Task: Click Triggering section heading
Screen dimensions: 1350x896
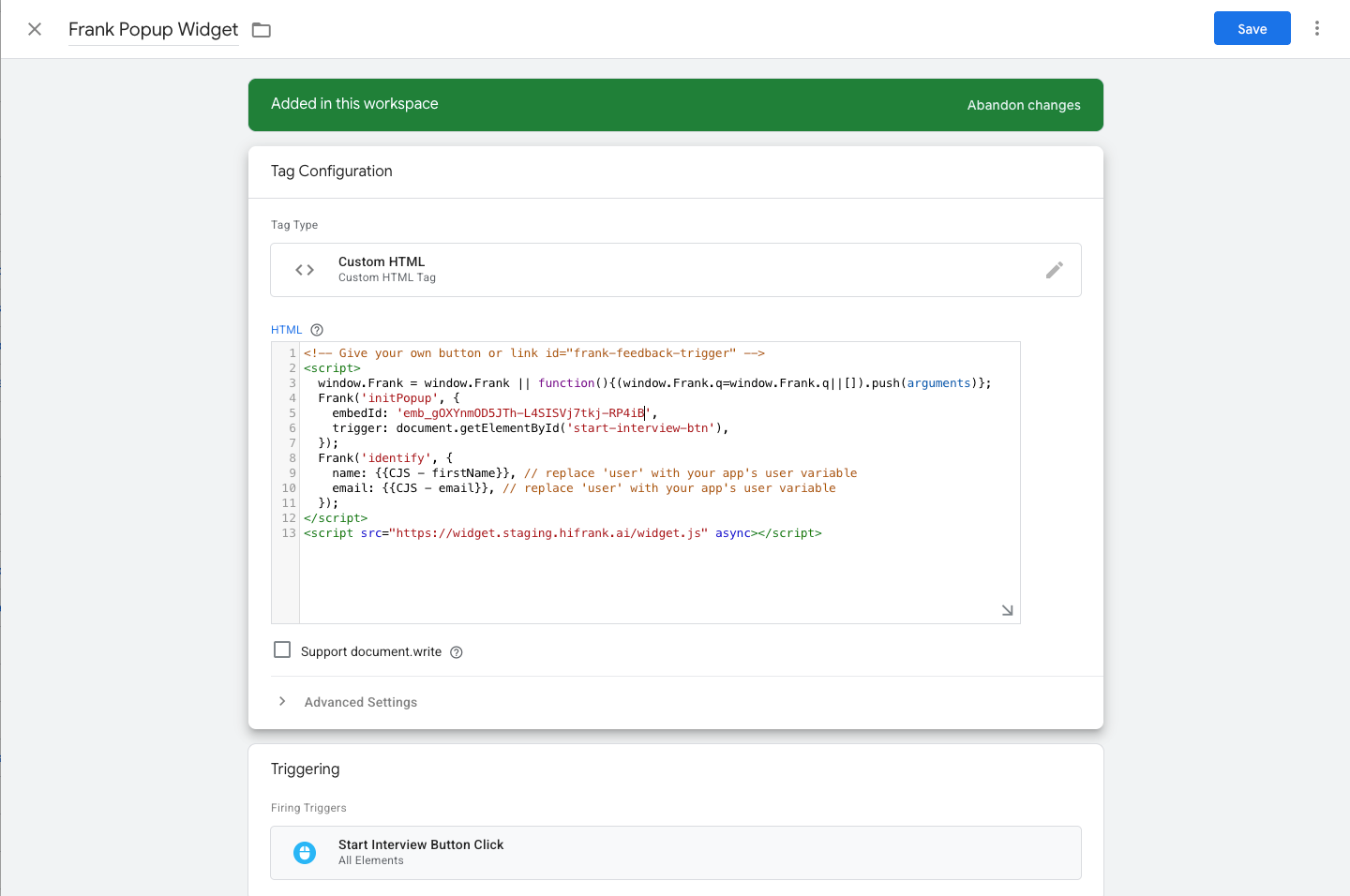Action: coord(306,769)
